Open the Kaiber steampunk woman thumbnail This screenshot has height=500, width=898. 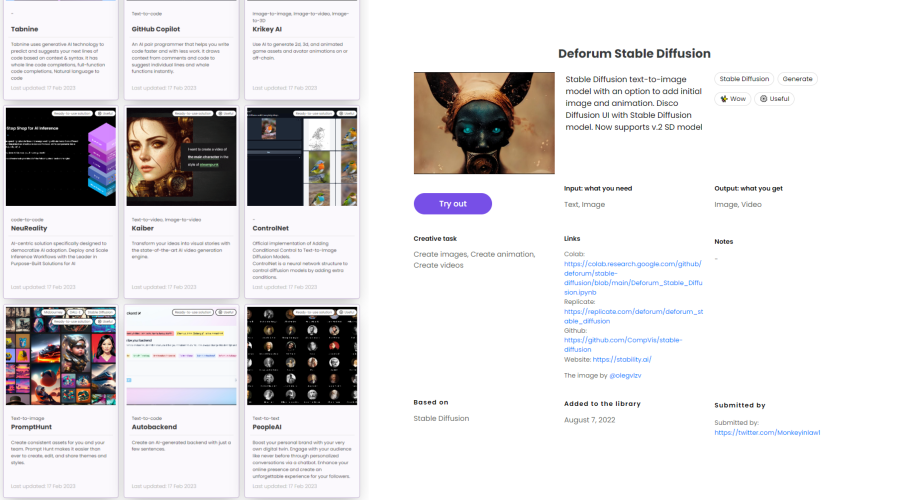(x=182, y=156)
